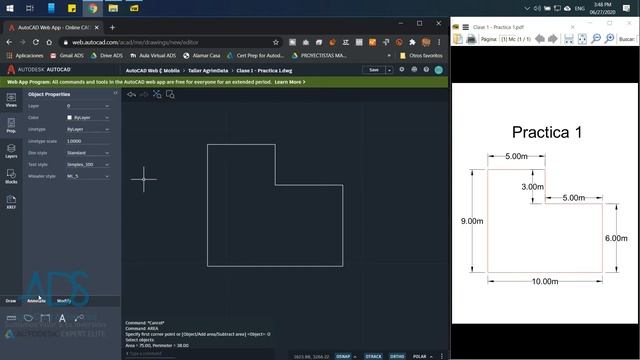Open file icon in PDF viewer toolbar
This screenshot has width=640, height=360.
point(458,39)
